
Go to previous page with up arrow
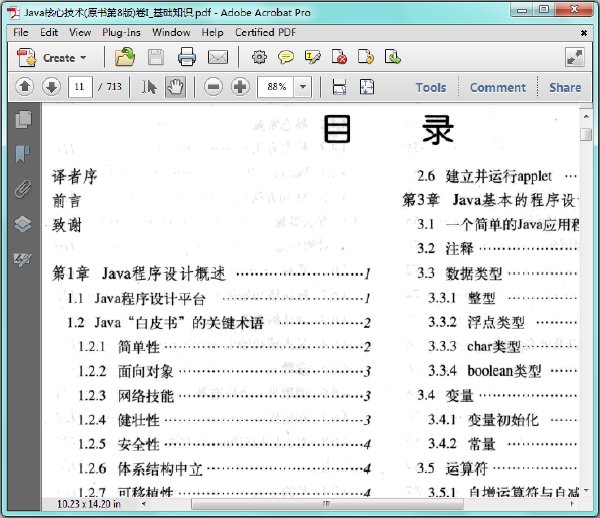(x=25, y=87)
